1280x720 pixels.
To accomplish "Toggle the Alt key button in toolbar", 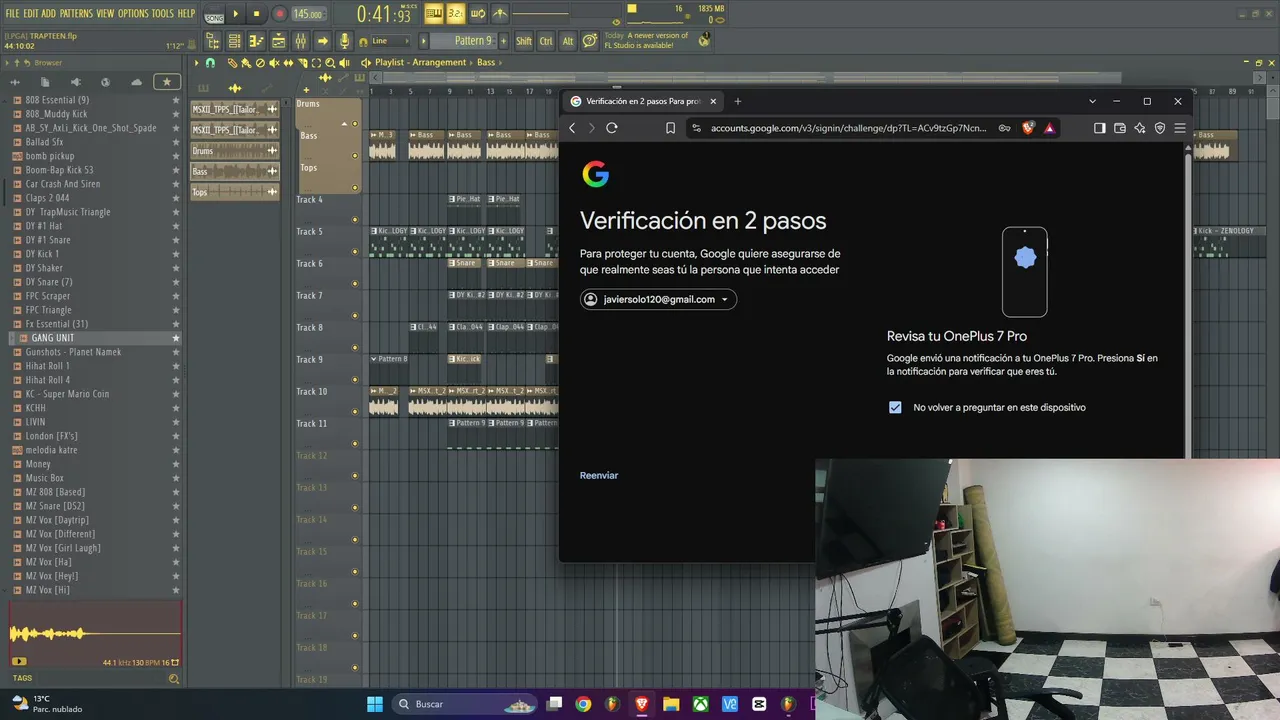I will [568, 41].
